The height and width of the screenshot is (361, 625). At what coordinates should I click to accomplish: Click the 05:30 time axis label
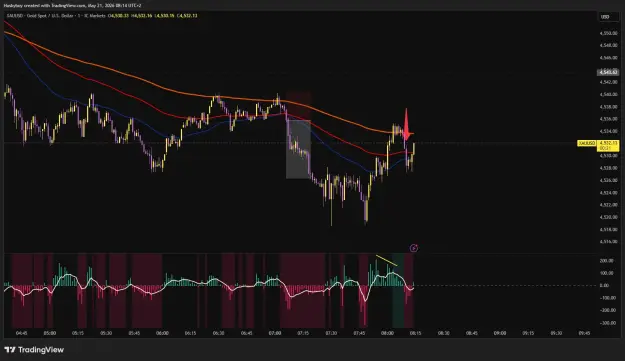tap(106, 333)
